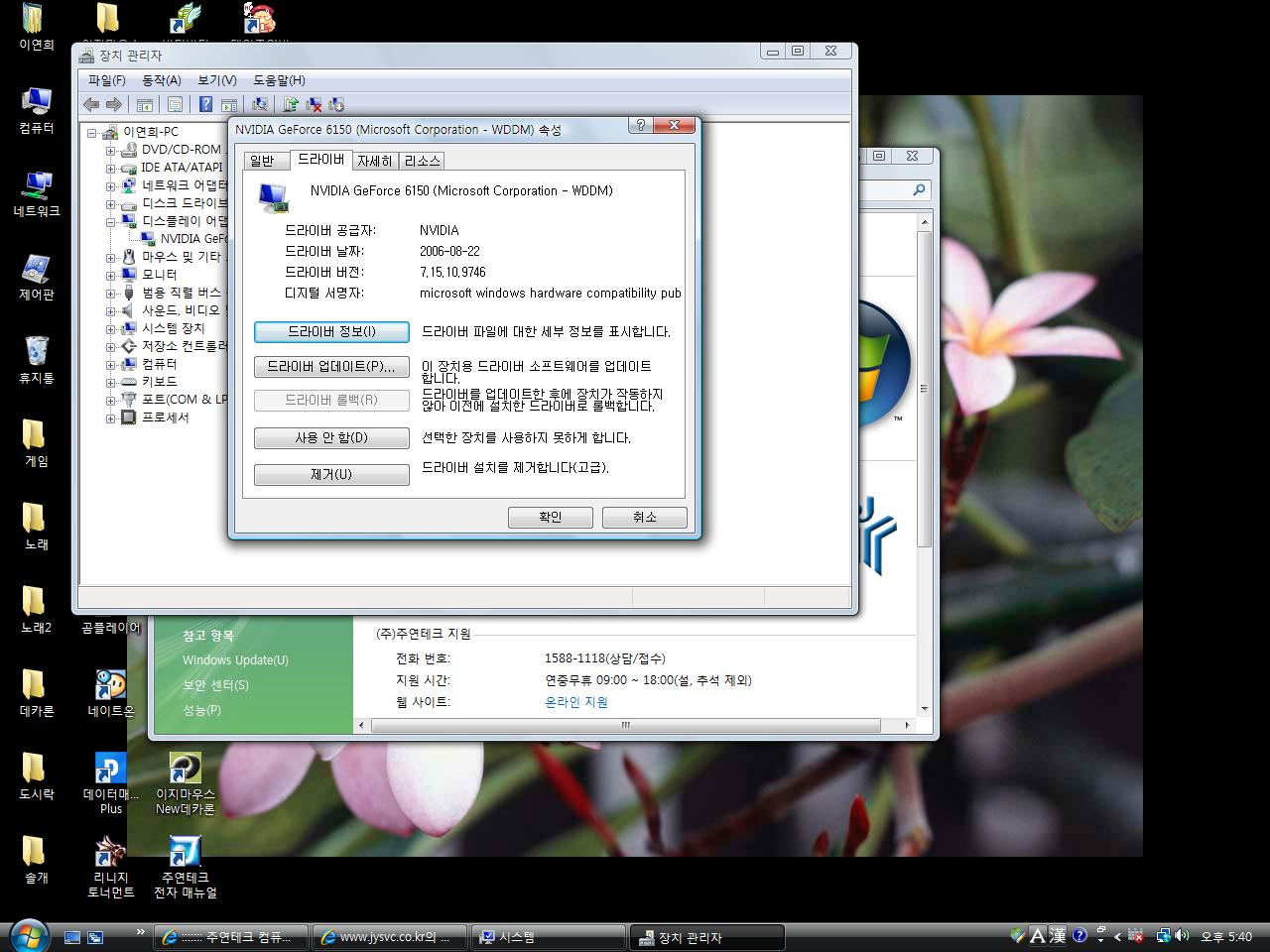Click the 드라이버 정보(I) button

click(331, 331)
